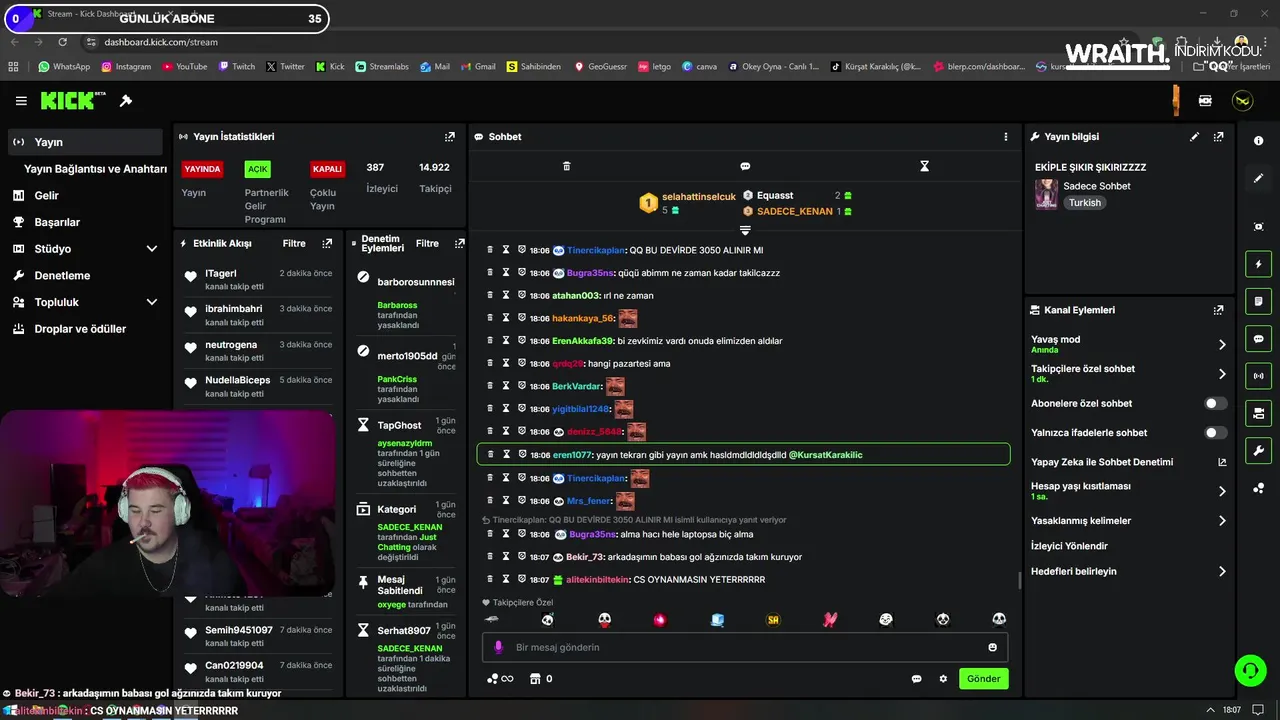Pop out the Kanal Eylemleri panel
This screenshot has height=720, width=1280.
coord(1218,310)
